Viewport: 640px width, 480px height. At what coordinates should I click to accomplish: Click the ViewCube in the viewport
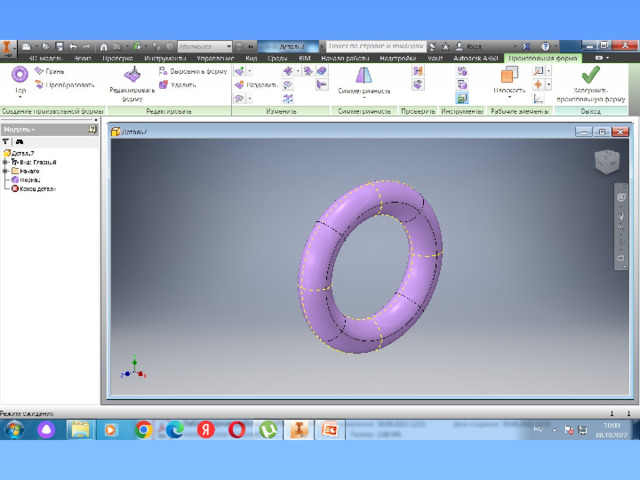point(607,162)
